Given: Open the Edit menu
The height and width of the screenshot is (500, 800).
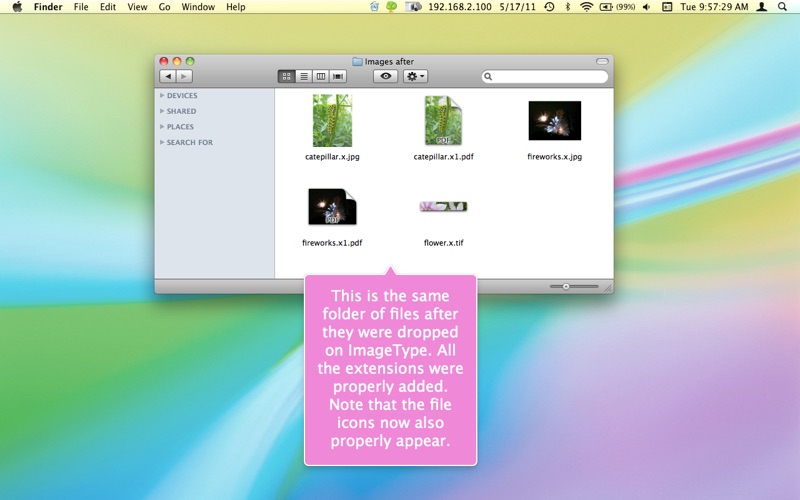Looking at the screenshot, I should click(x=108, y=7).
